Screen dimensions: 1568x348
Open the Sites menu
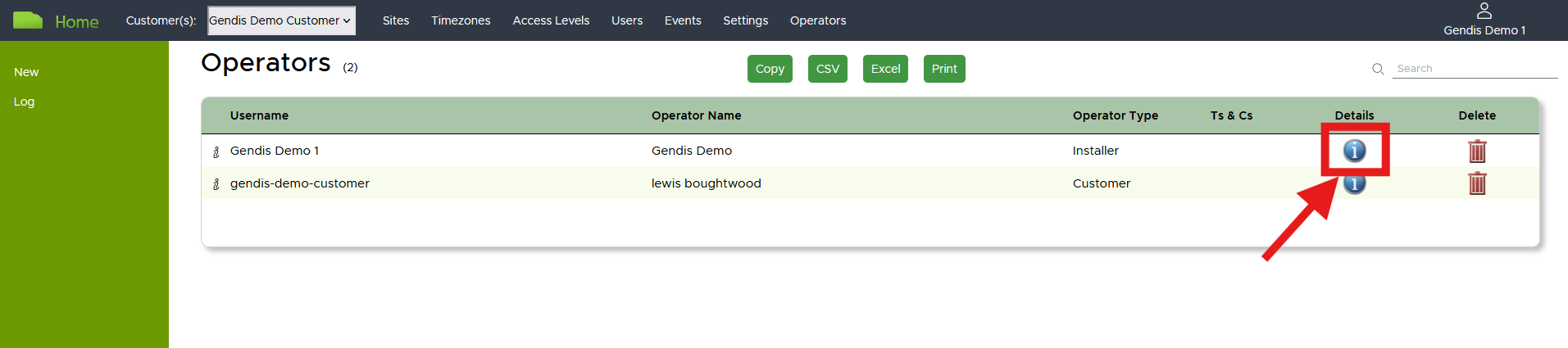pyautogui.click(x=396, y=20)
